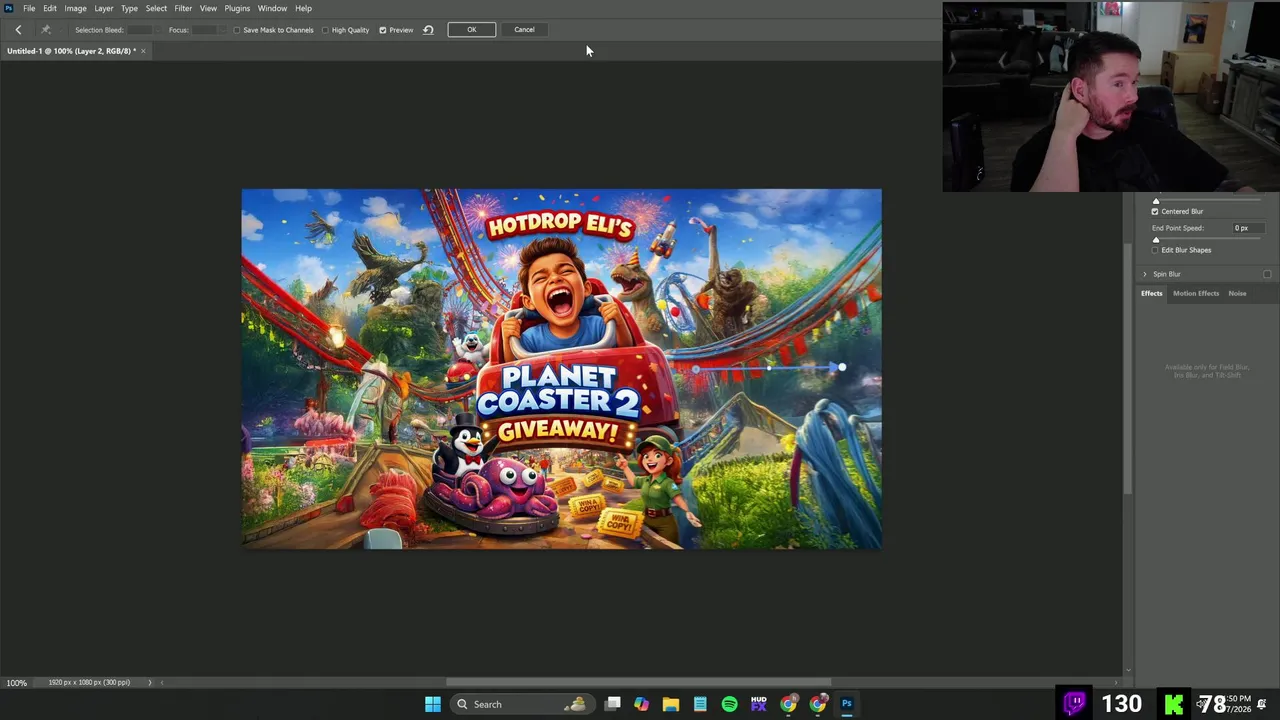Open the Layer menu
This screenshot has width=1280, height=720.
(x=104, y=8)
